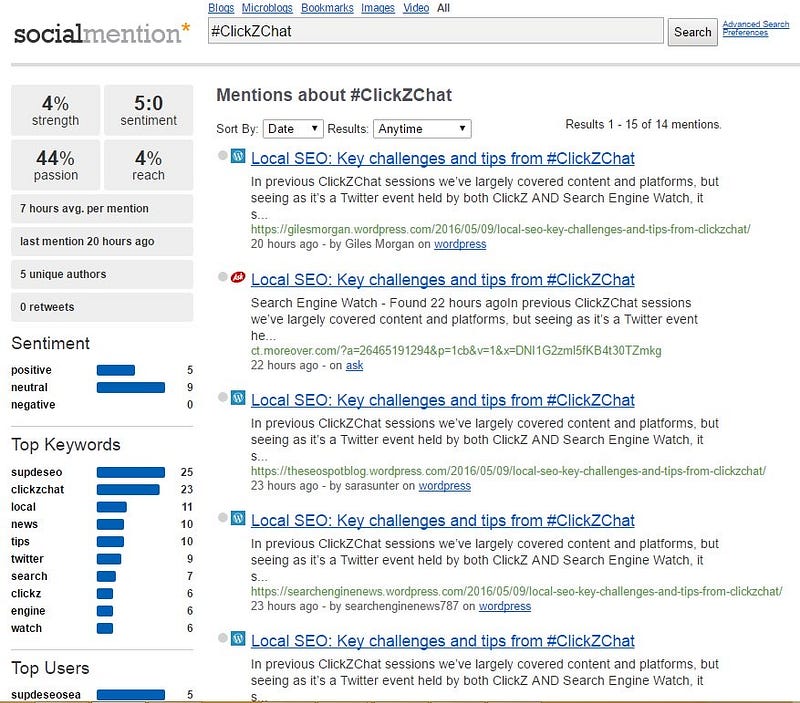Click the 5:0 sentiment tile
This screenshot has width=800, height=703.
coord(148,110)
